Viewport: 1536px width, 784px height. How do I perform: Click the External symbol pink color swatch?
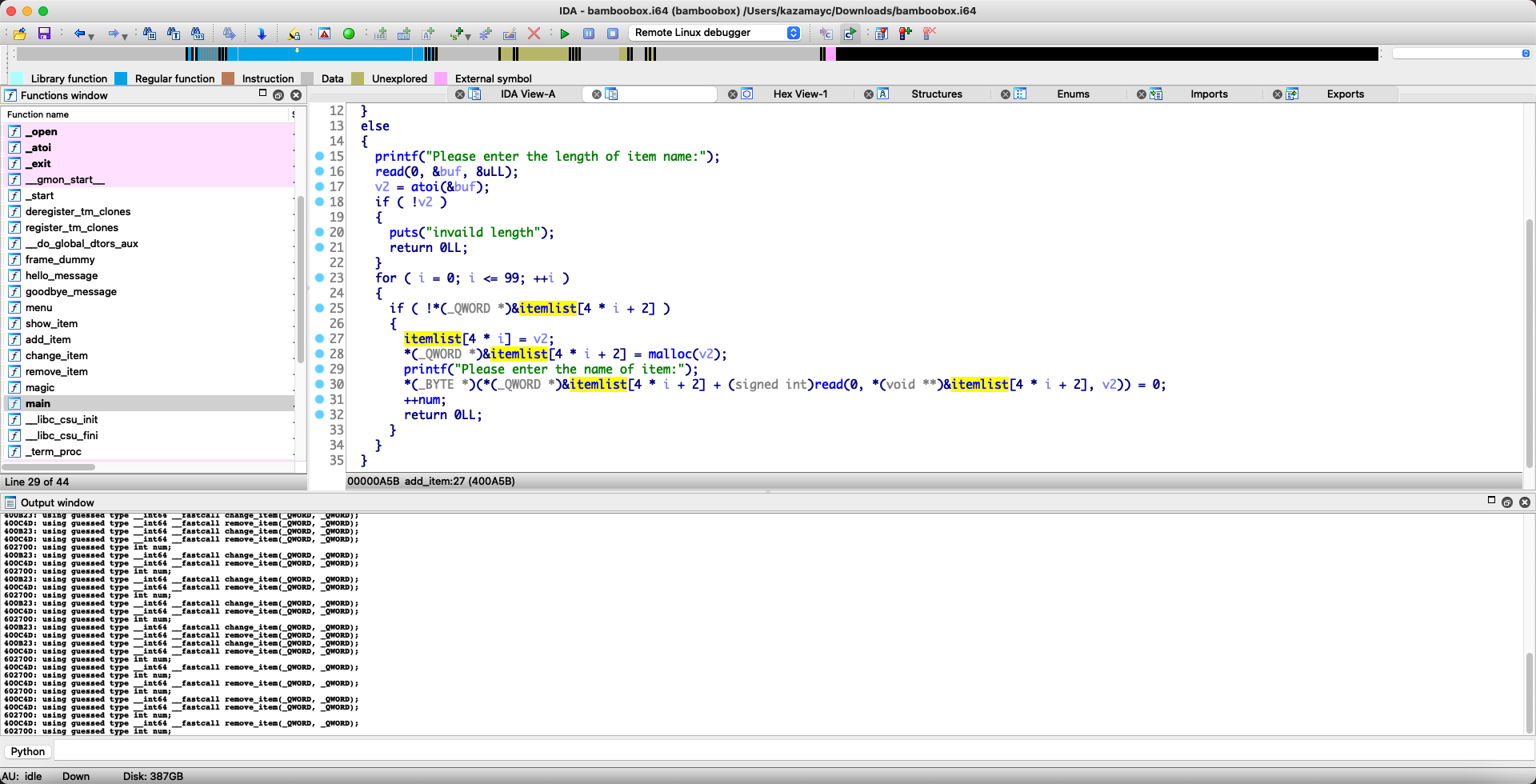441,78
